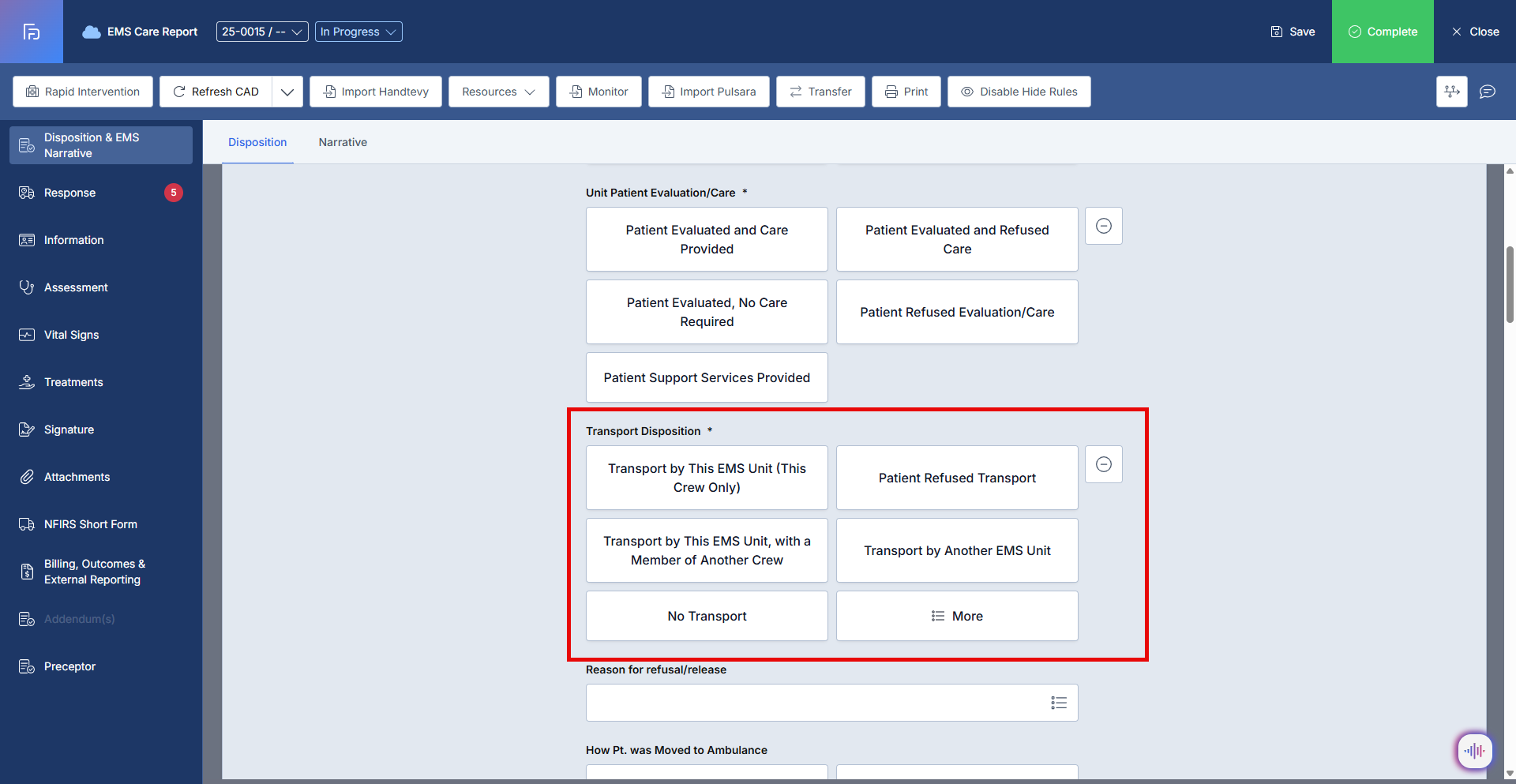Open the voice assistant waveform icon
Image resolution: width=1516 pixels, height=784 pixels.
[1474, 751]
